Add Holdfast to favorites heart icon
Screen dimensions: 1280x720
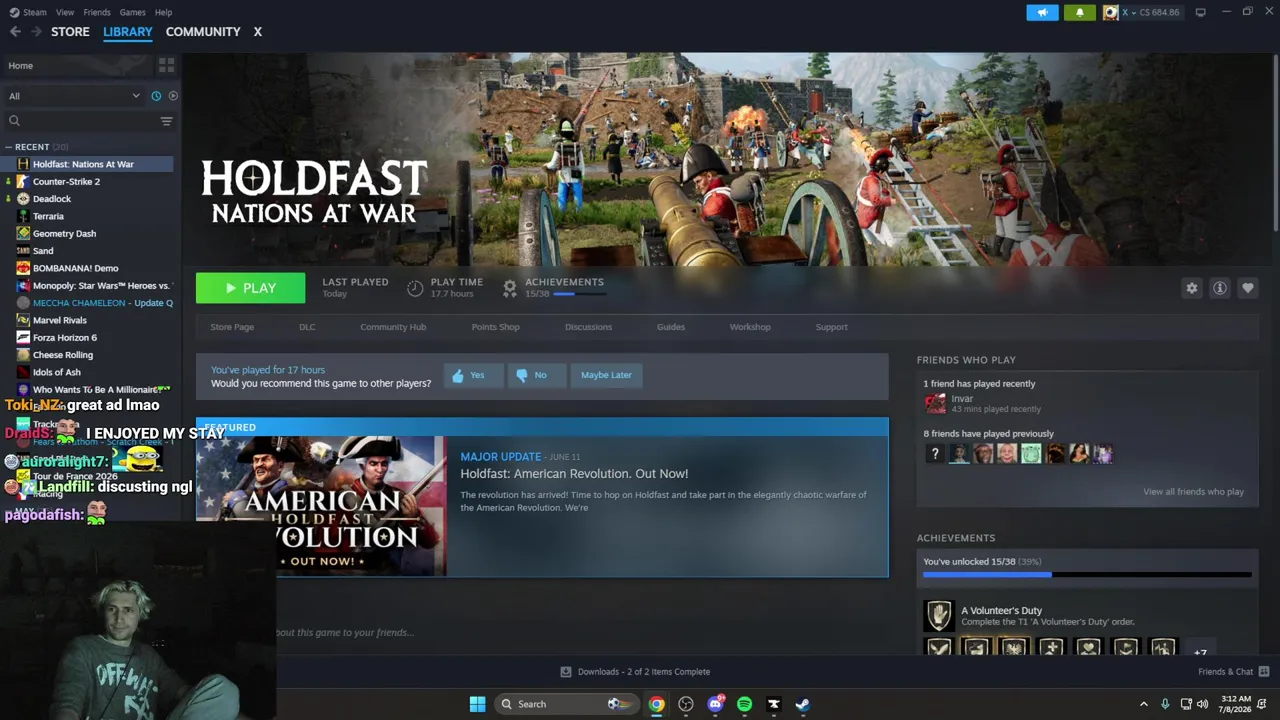[1247, 288]
